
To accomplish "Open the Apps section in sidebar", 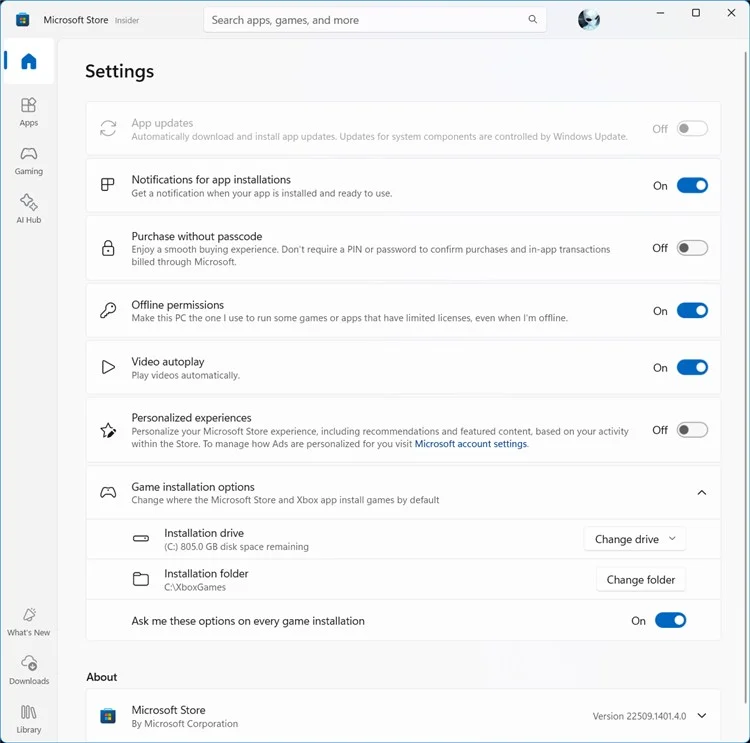I will point(29,112).
